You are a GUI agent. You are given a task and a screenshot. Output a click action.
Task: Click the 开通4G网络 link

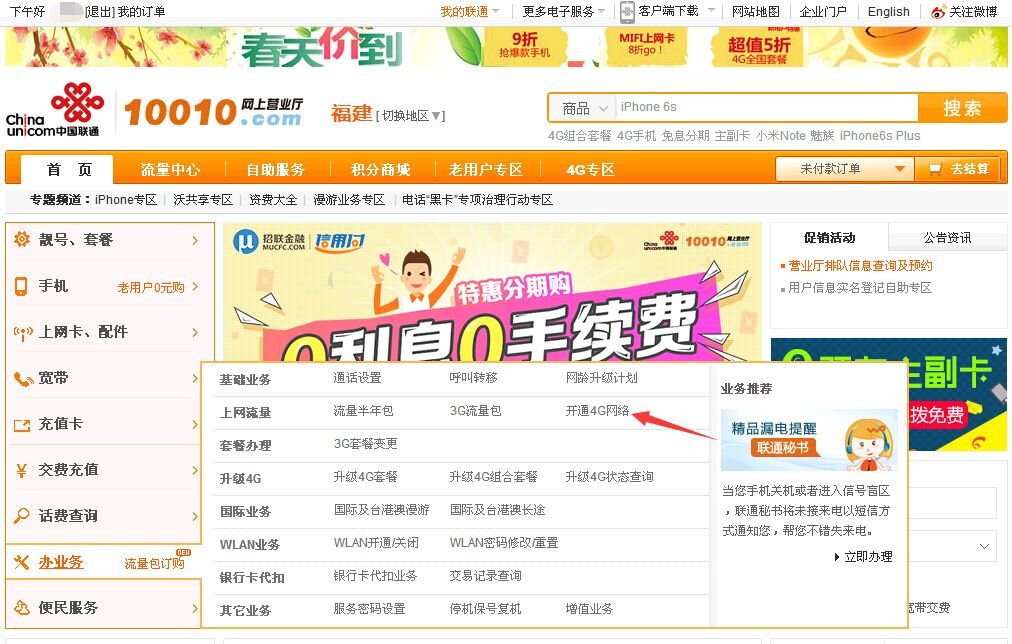597,410
